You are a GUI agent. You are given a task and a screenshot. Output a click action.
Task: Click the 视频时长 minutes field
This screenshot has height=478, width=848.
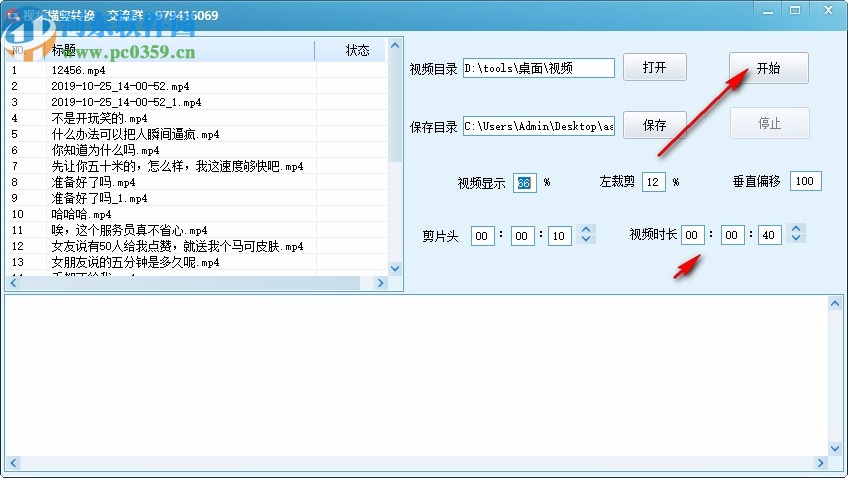click(732, 235)
